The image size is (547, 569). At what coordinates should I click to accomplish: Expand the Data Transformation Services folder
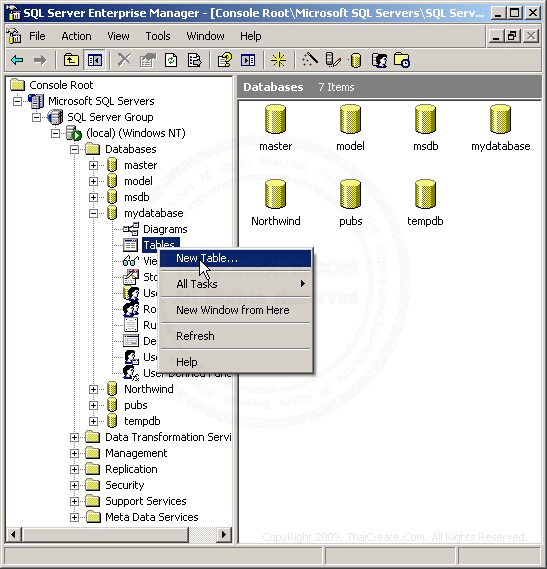coord(74,437)
